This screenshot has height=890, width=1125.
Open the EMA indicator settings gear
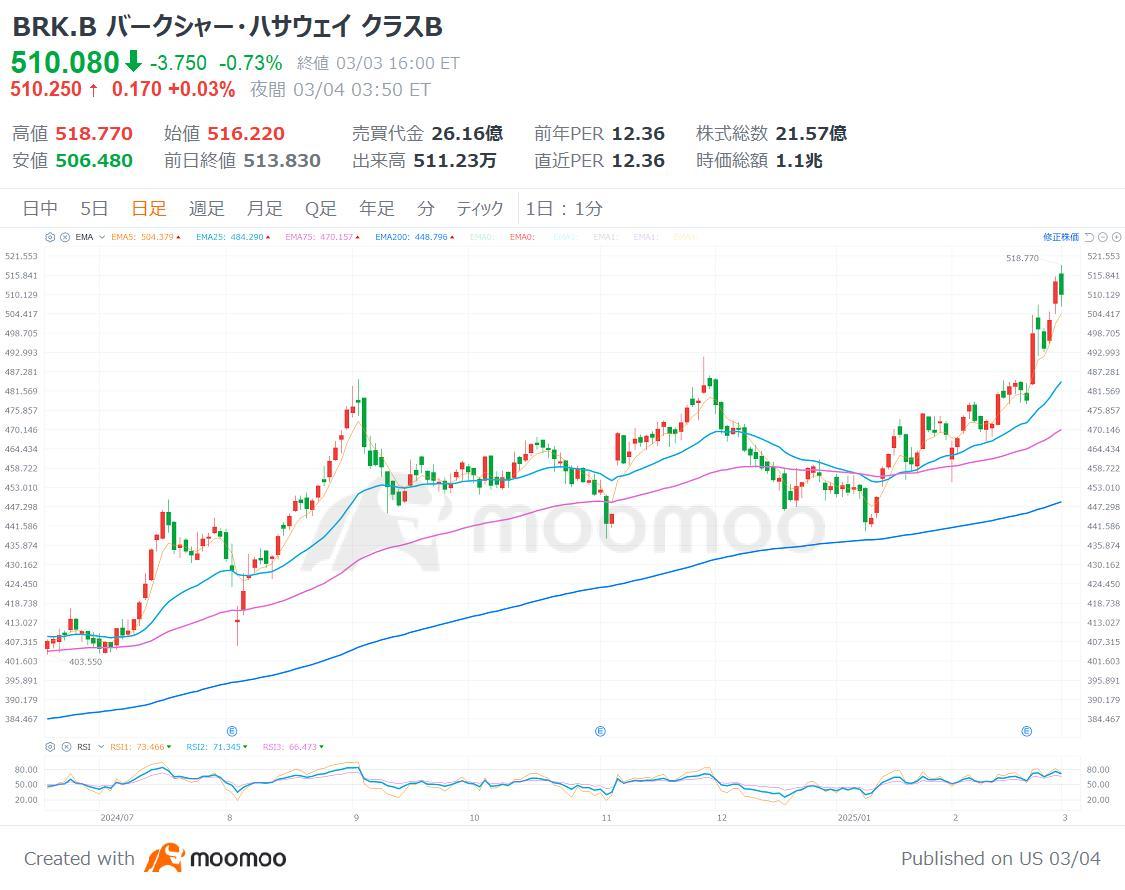point(50,237)
